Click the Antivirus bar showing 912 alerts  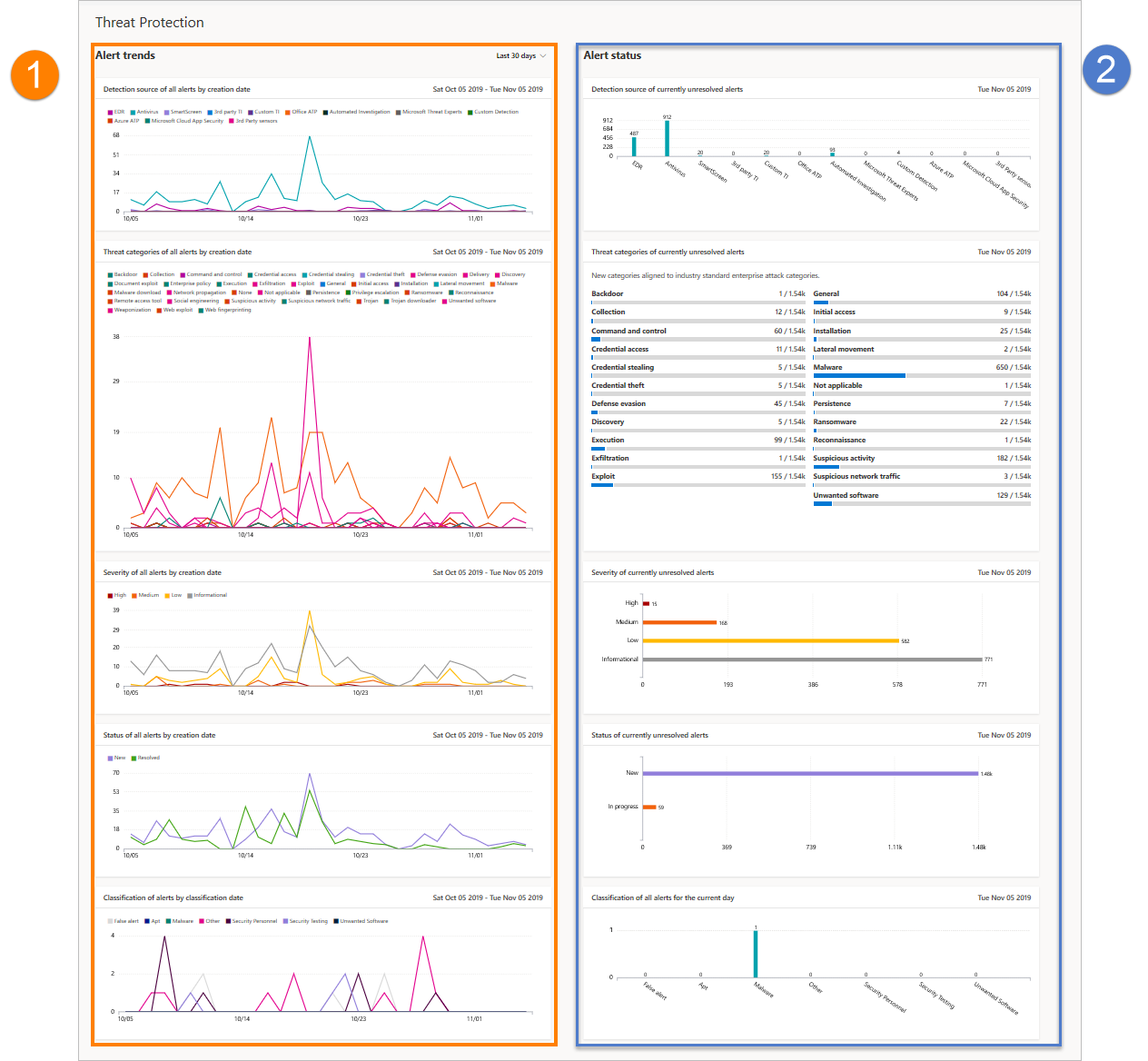coord(667,138)
